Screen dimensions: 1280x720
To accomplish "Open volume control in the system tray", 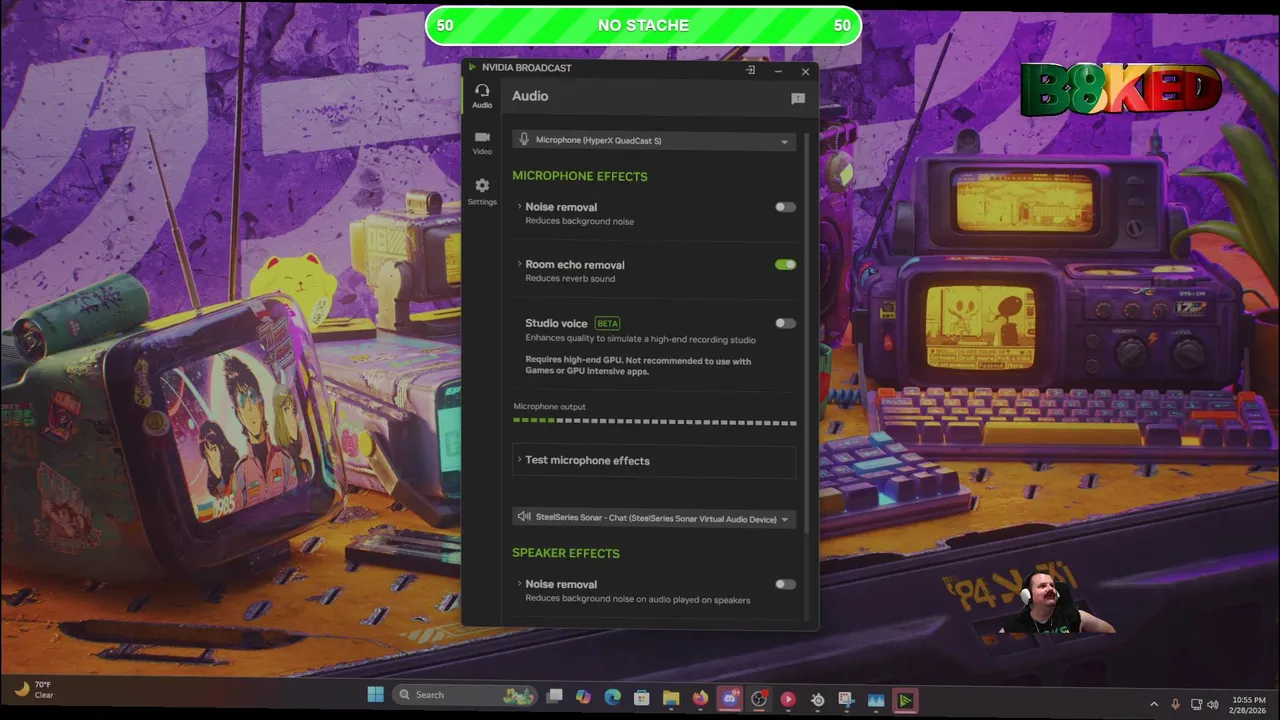I will 1213,704.
